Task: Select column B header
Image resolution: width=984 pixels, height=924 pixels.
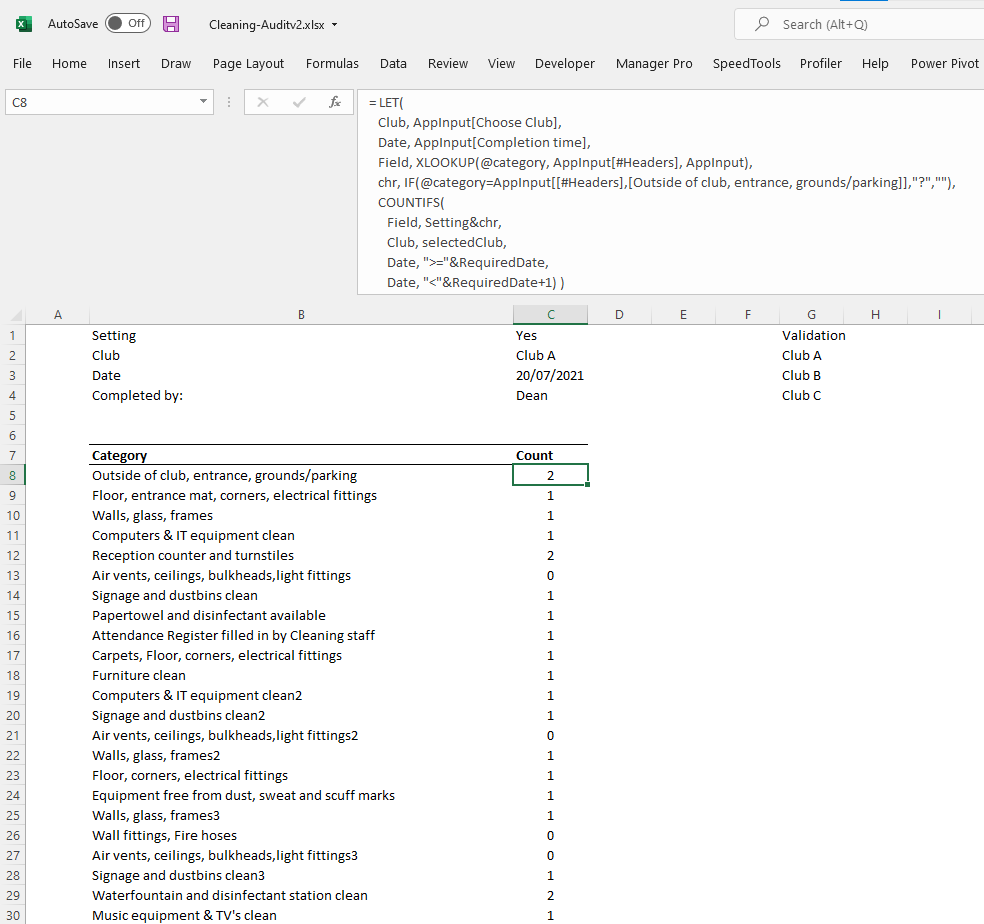Action: pyautogui.click(x=301, y=314)
